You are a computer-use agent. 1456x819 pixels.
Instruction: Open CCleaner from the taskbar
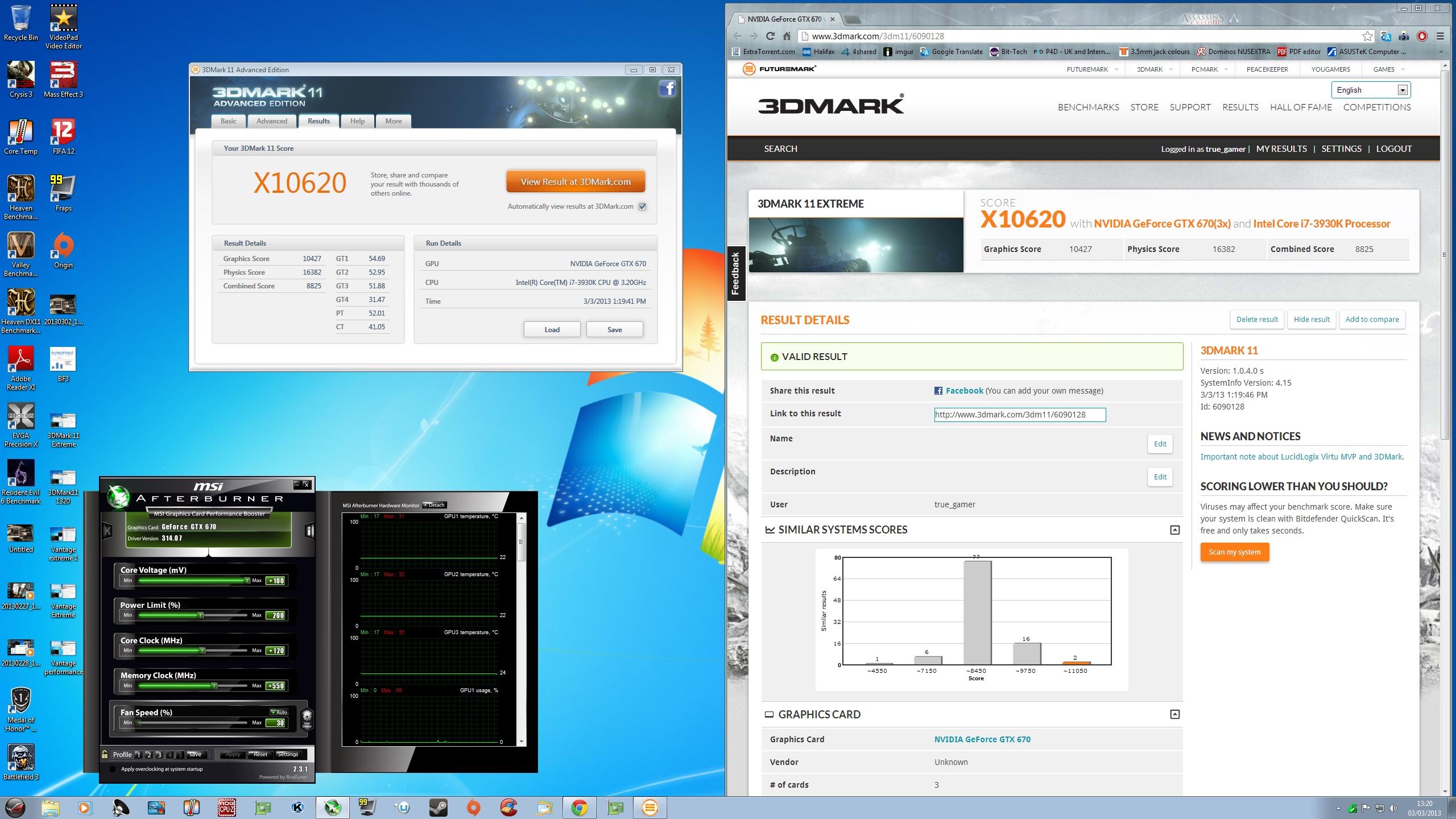click(x=508, y=807)
